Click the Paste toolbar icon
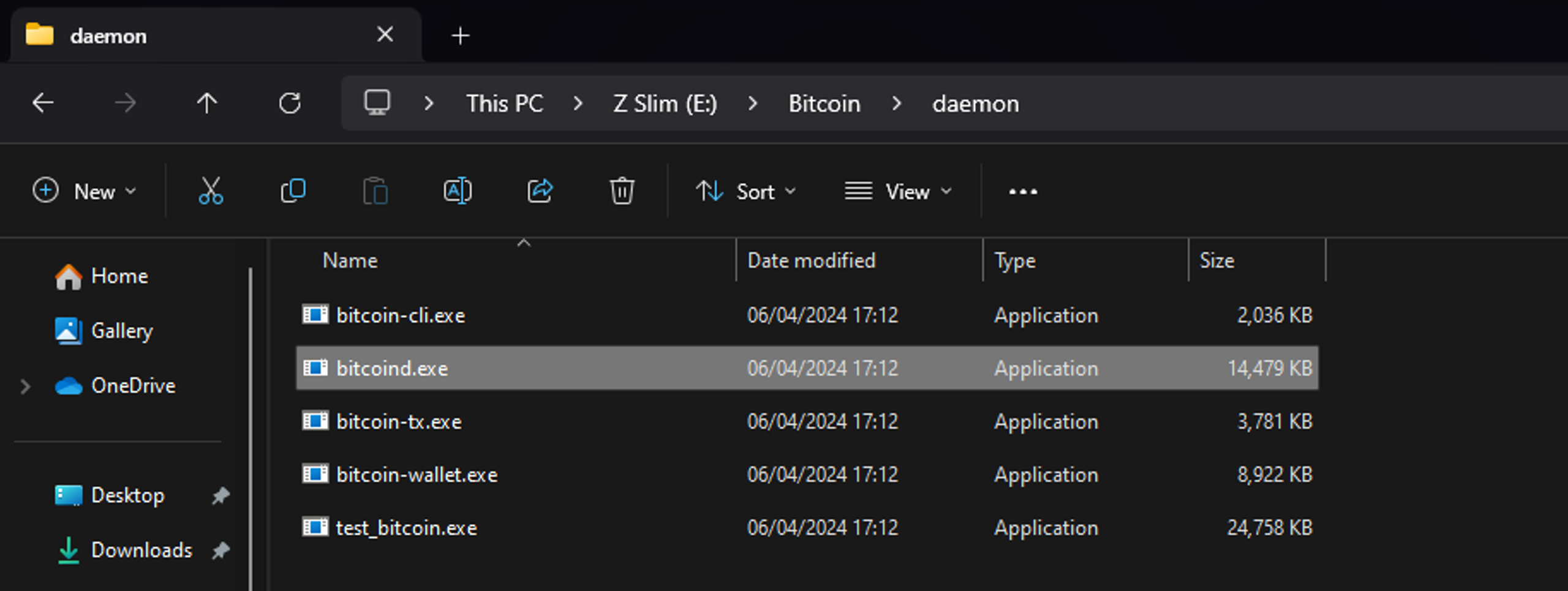This screenshot has width=1568, height=591. click(x=375, y=191)
